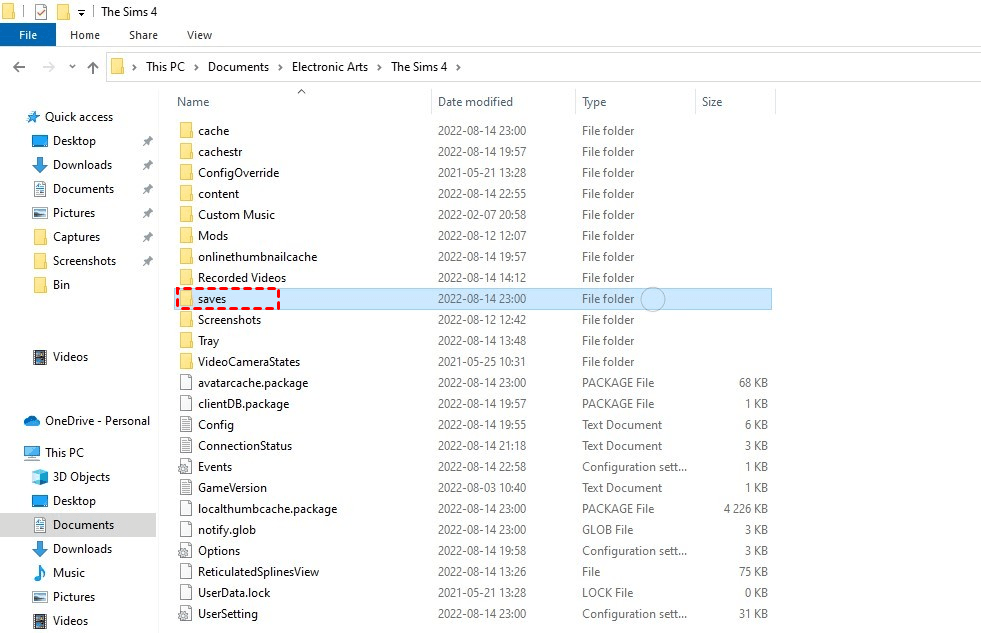Expand the chevron after Electronic Arts breadcrumb

(x=379, y=68)
